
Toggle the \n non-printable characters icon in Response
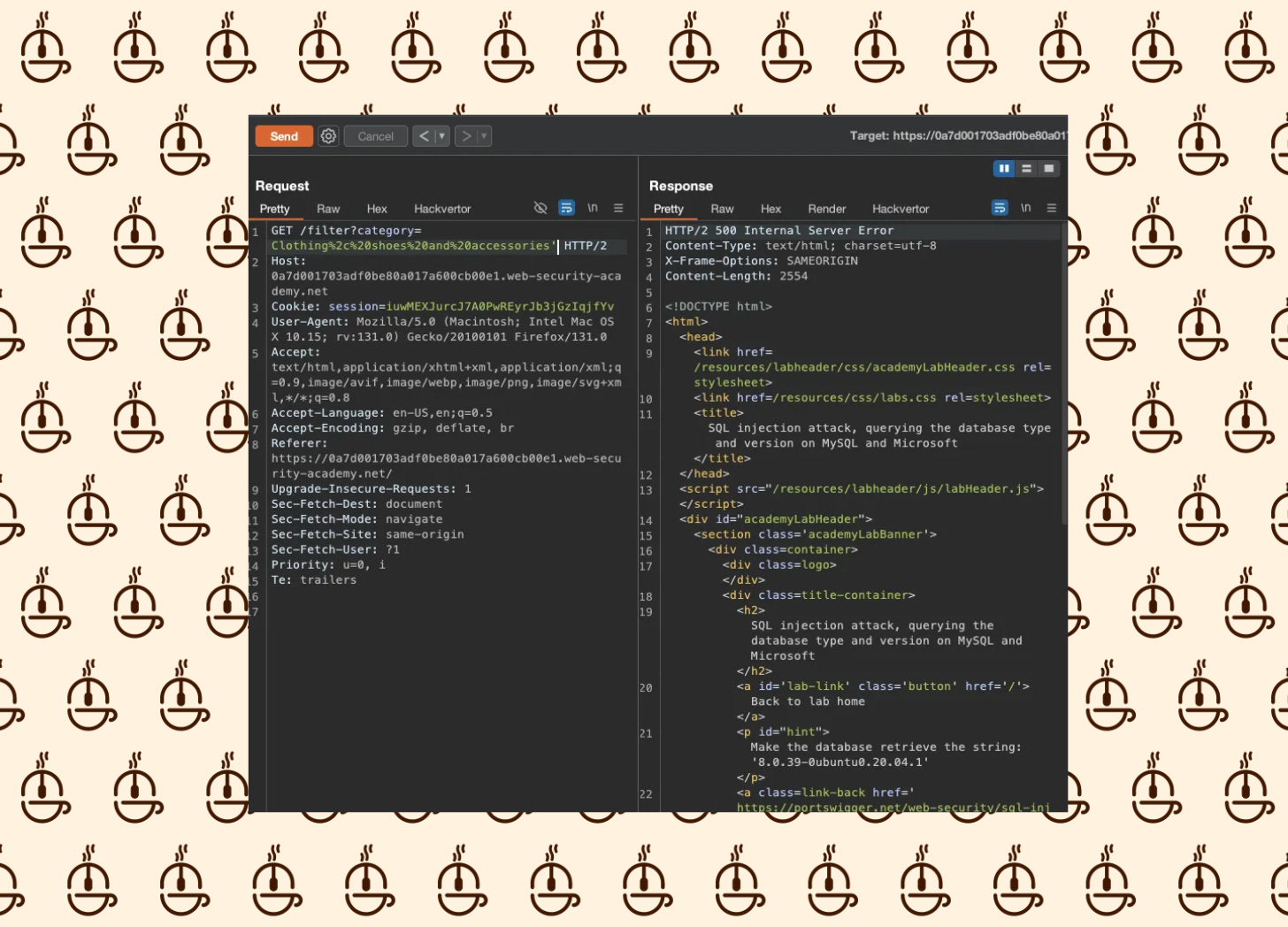point(1025,208)
